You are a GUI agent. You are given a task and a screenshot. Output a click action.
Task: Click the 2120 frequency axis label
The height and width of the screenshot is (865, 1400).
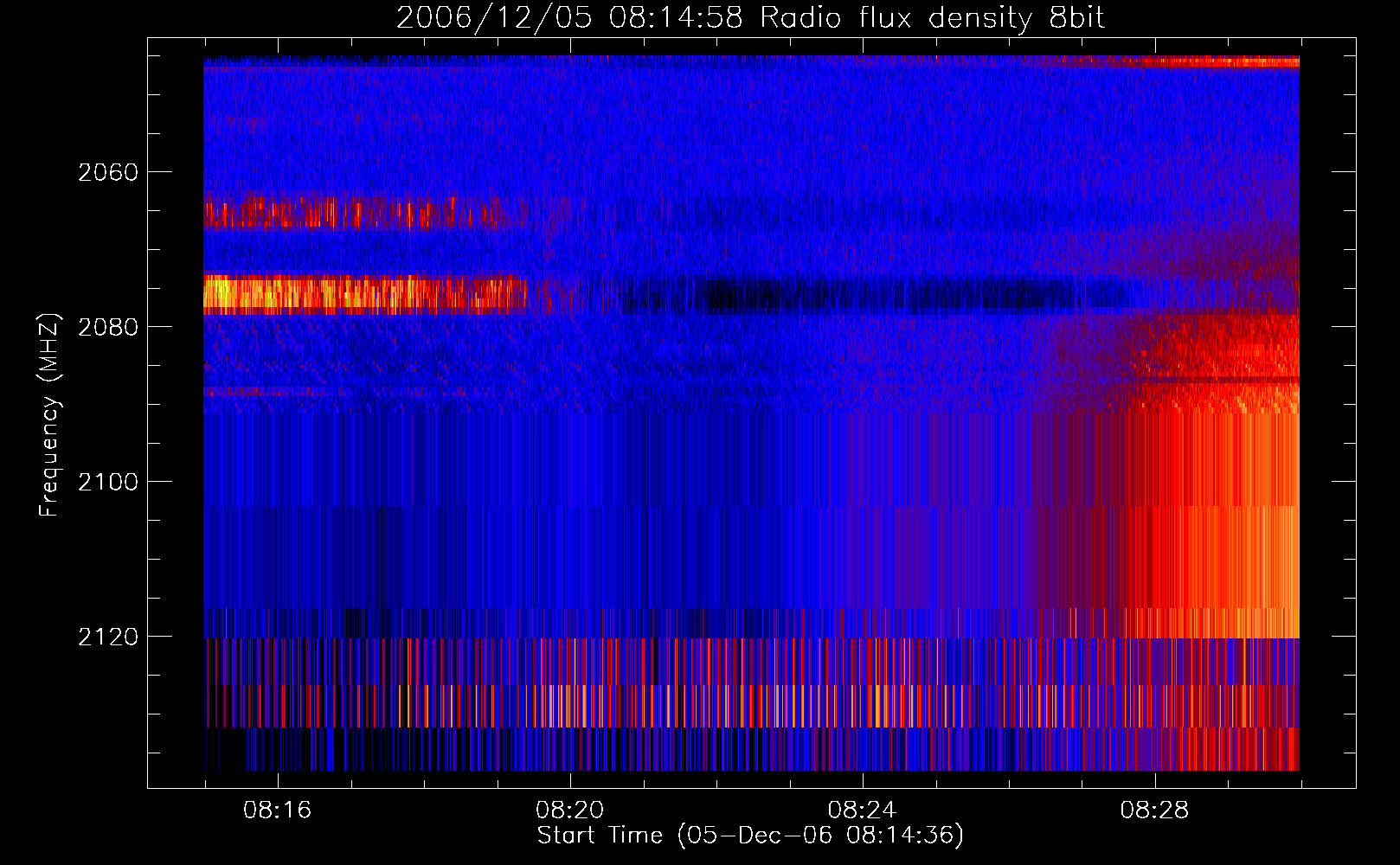pos(108,637)
